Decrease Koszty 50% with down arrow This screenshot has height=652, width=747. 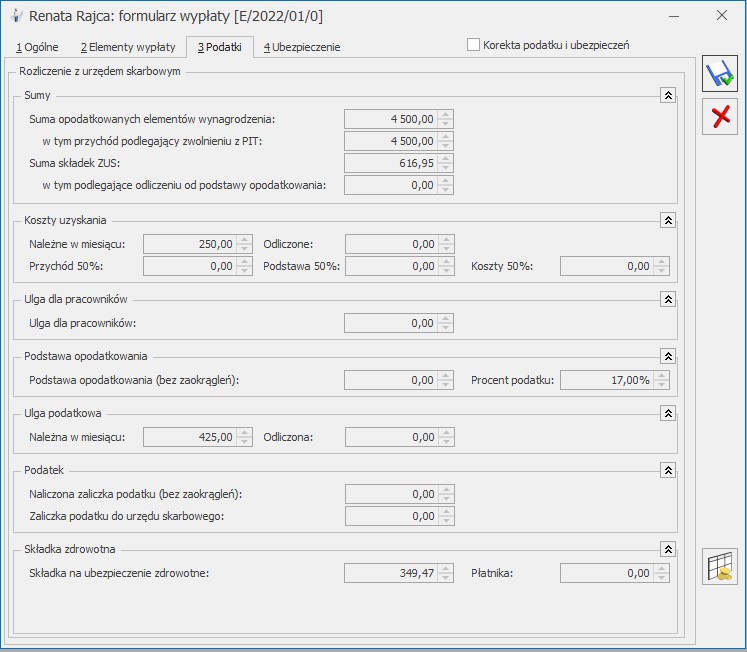point(661,271)
